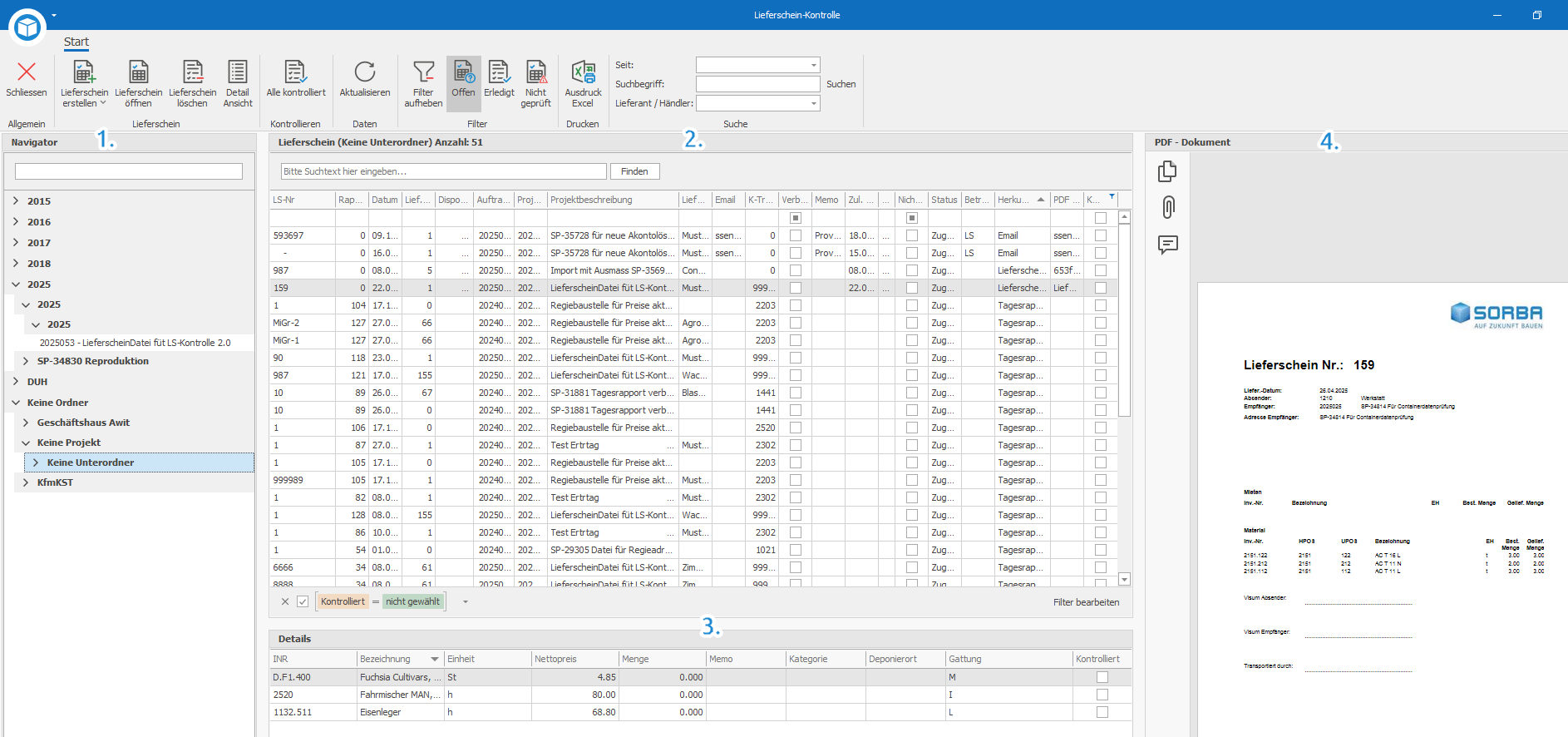Collapse the Keine Ordner node
The image size is (1568, 737).
coord(16,402)
